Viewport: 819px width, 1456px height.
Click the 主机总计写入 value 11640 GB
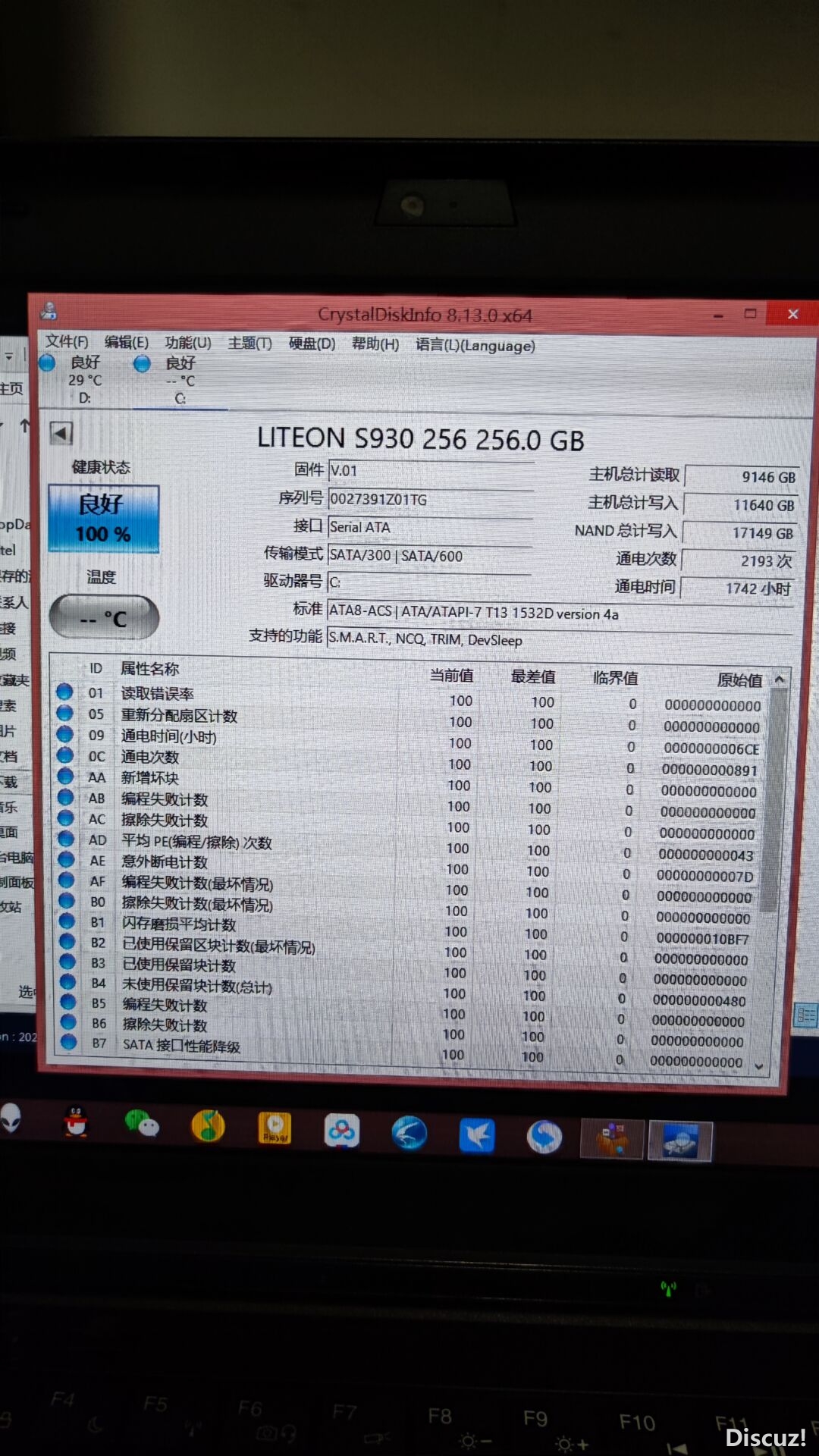point(740,504)
